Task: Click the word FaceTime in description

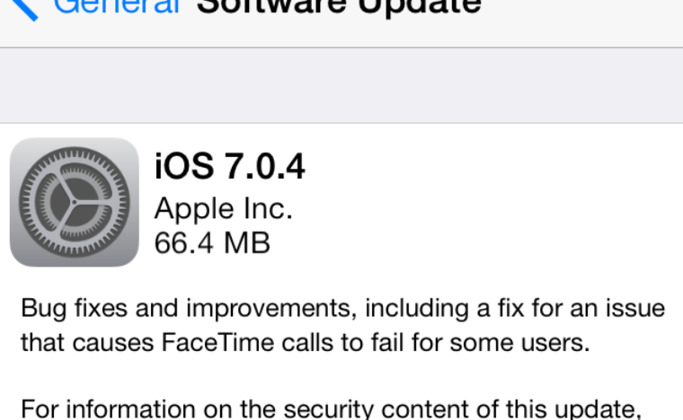Action: pos(218,342)
